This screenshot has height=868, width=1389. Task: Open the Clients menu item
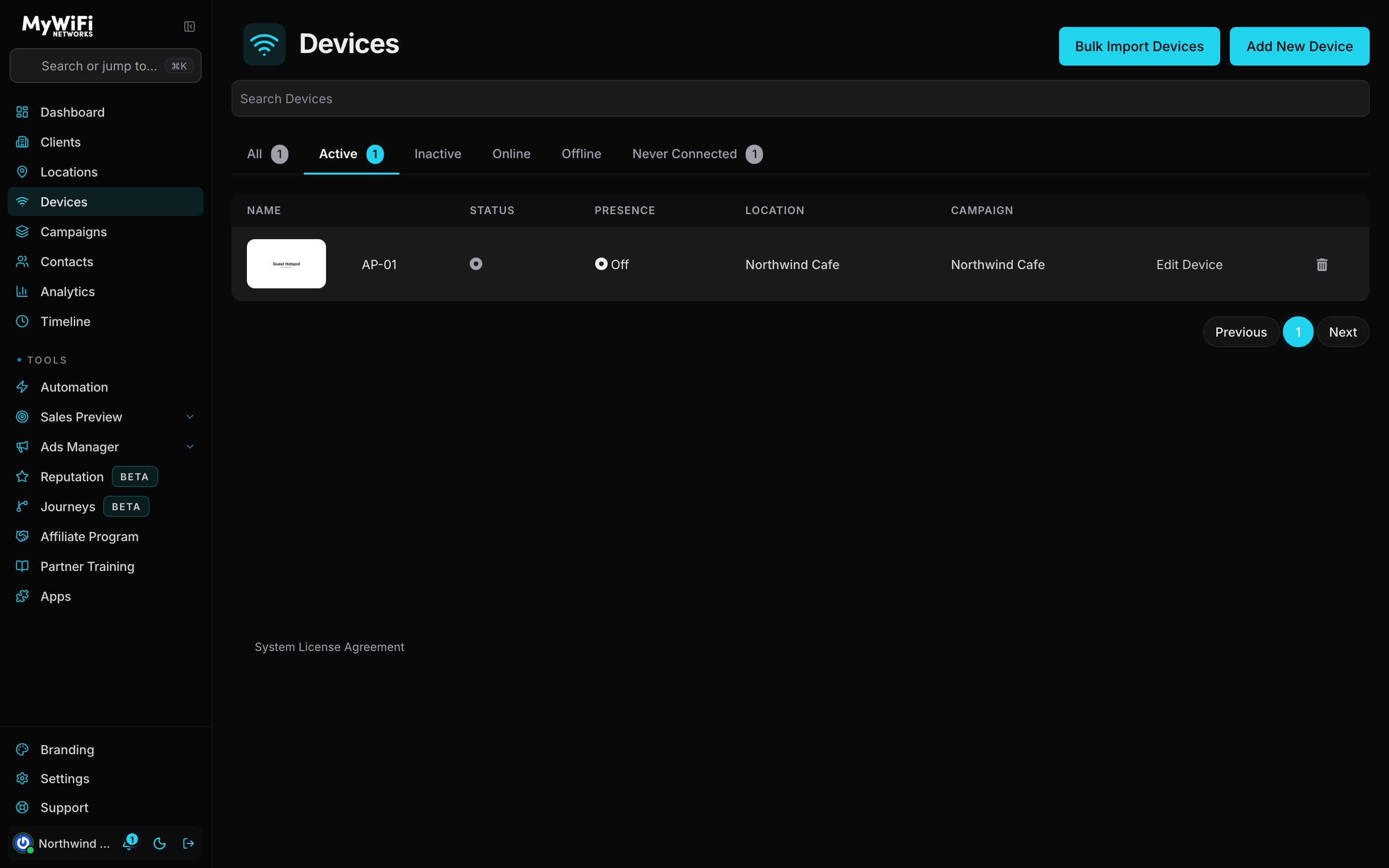106,142
